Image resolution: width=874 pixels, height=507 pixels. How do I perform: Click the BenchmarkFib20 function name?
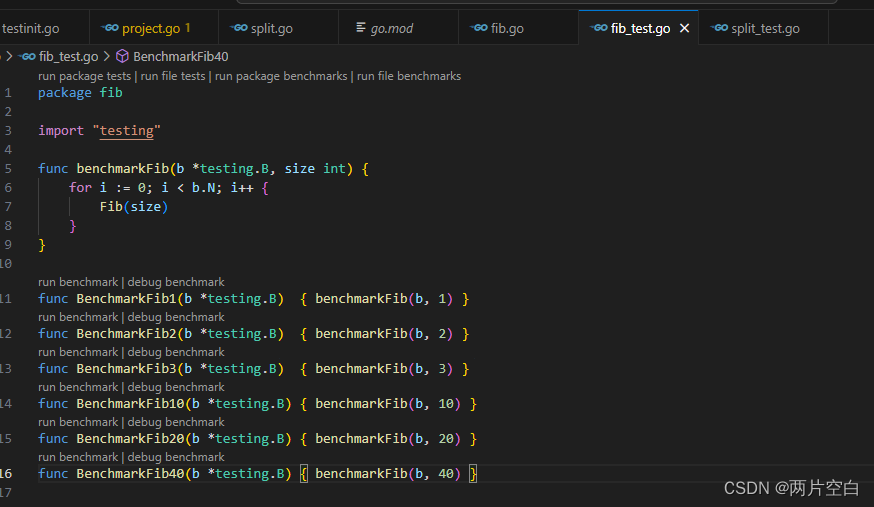[x=130, y=439]
